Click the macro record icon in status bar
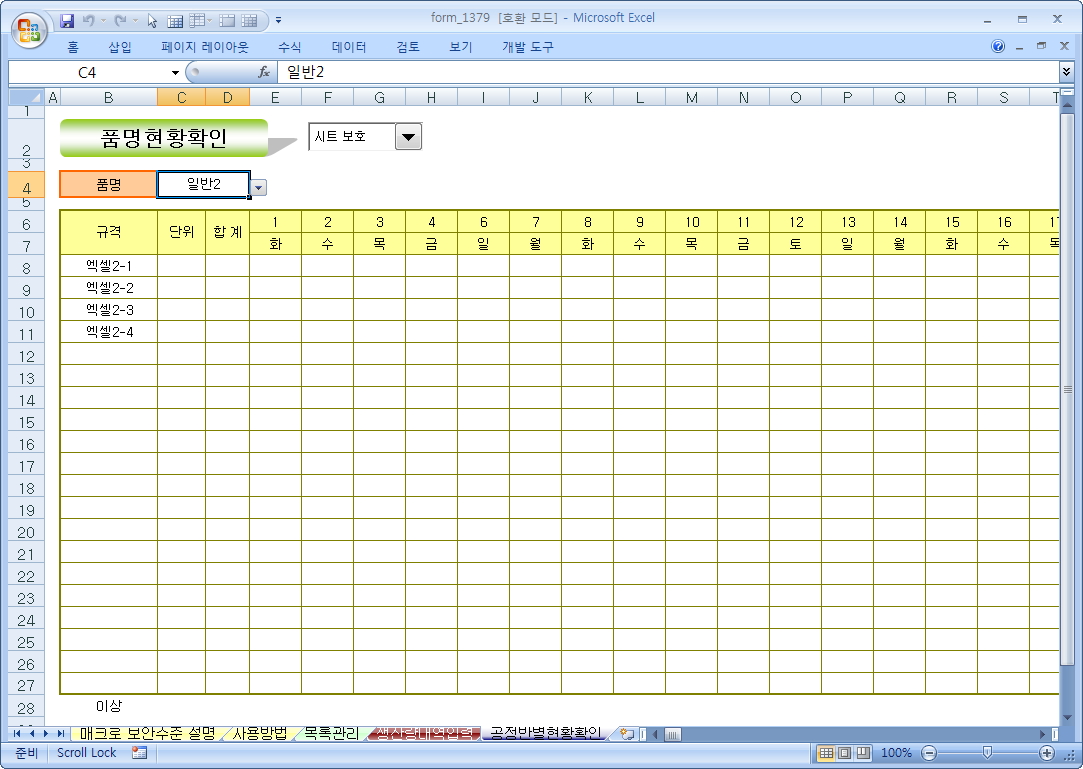Image resolution: width=1083 pixels, height=769 pixels. [x=139, y=753]
